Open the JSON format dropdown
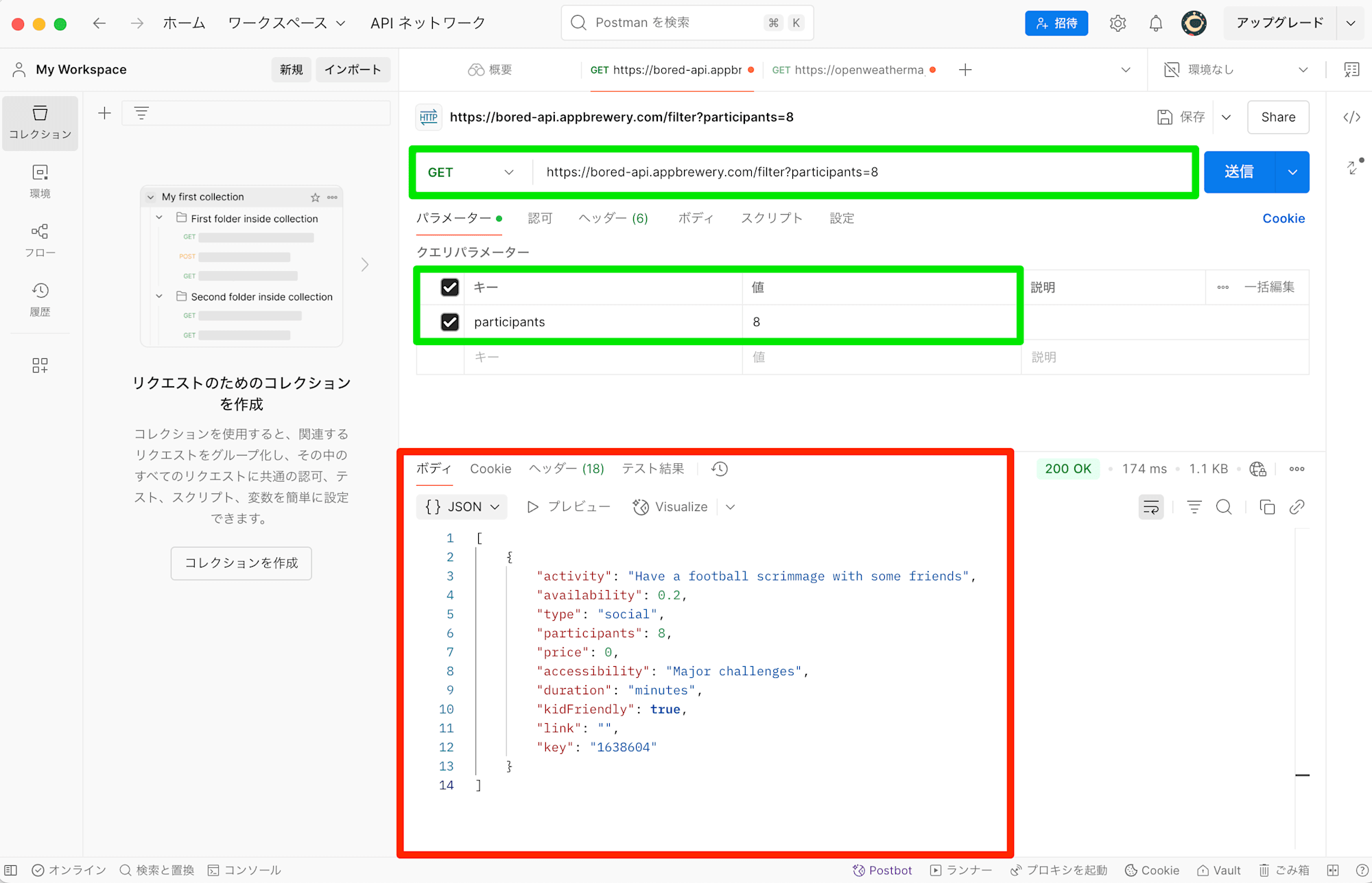This screenshot has height=883, width=1372. coord(462,507)
